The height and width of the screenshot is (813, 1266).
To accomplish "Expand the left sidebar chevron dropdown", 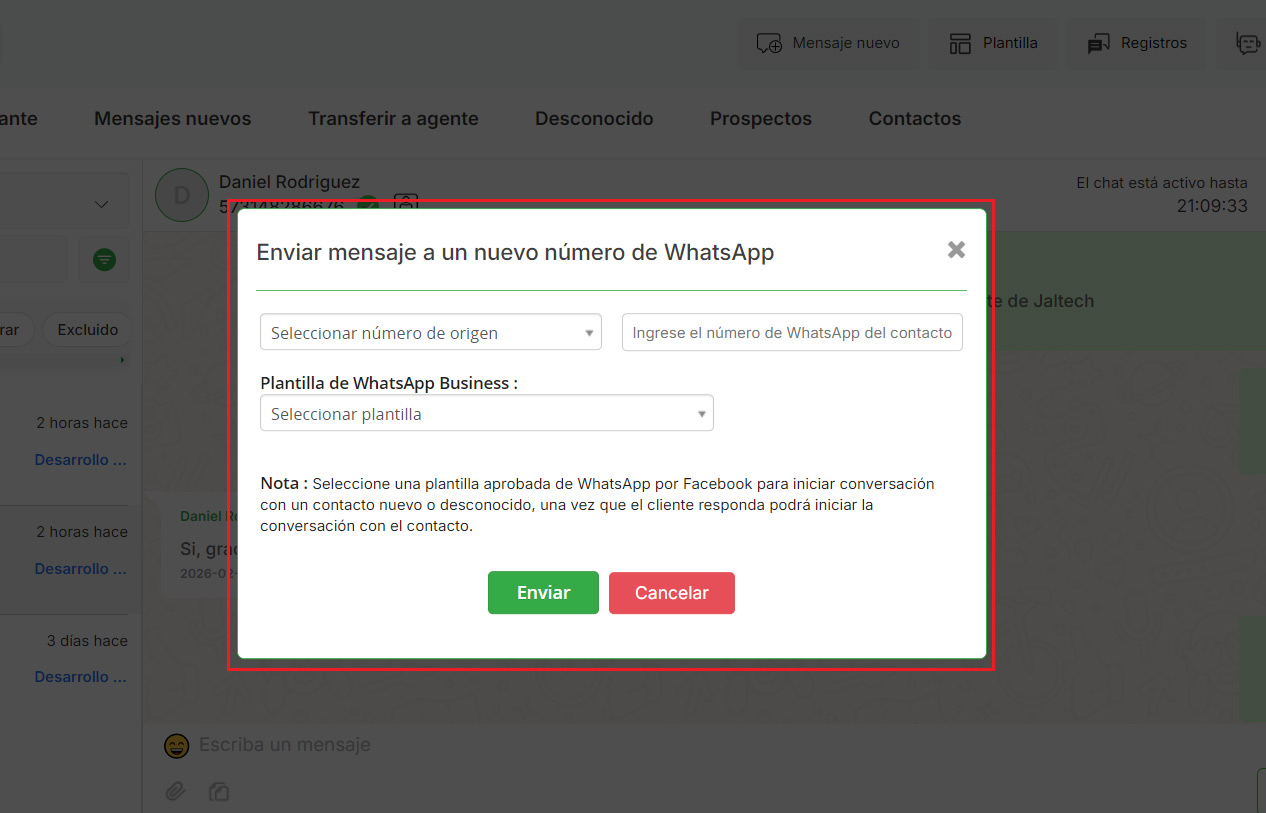I will [101, 204].
